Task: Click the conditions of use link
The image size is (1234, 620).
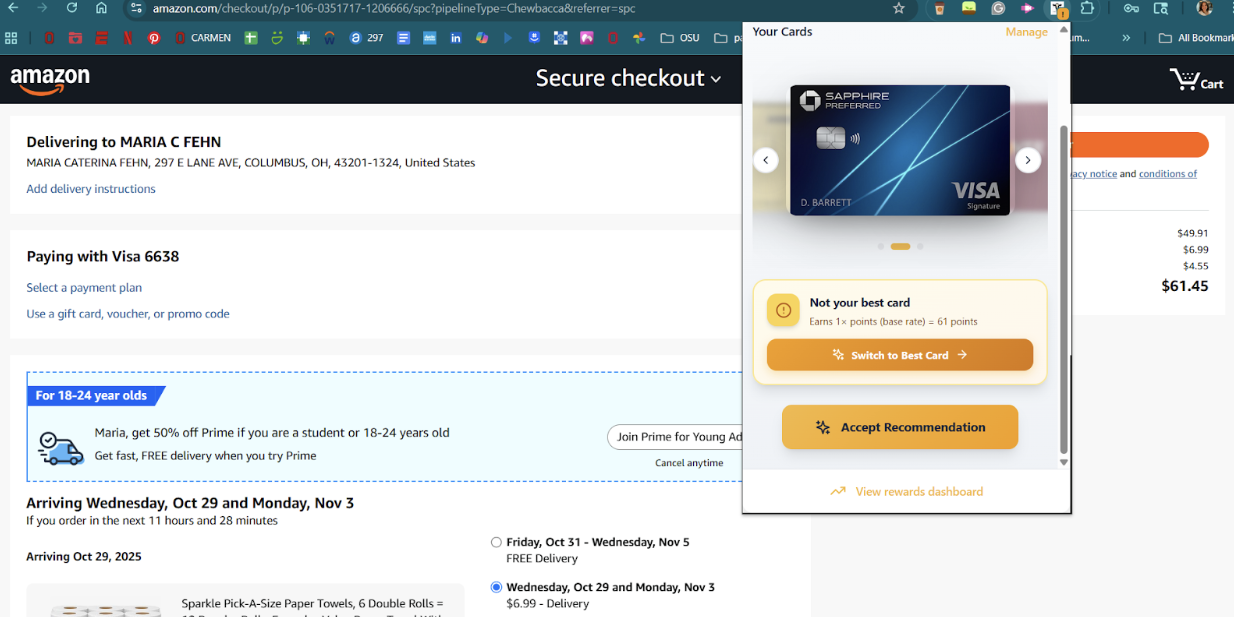Action: tap(1168, 174)
